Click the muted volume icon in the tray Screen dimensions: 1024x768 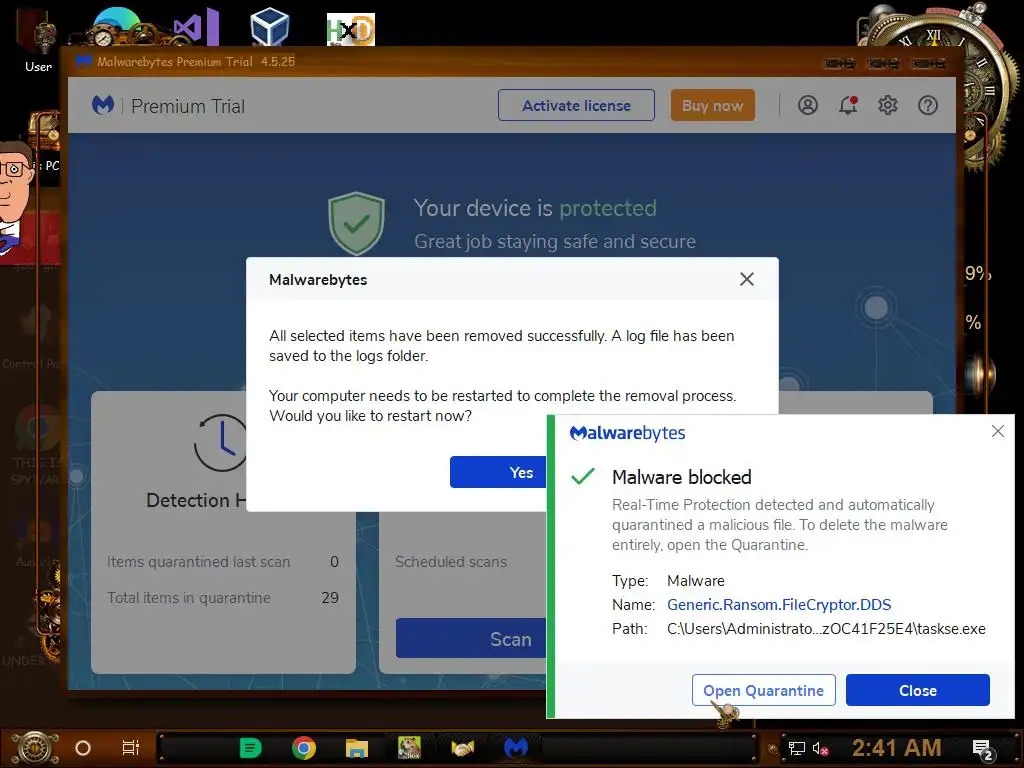pyautogui.click(x=820, y=748)
